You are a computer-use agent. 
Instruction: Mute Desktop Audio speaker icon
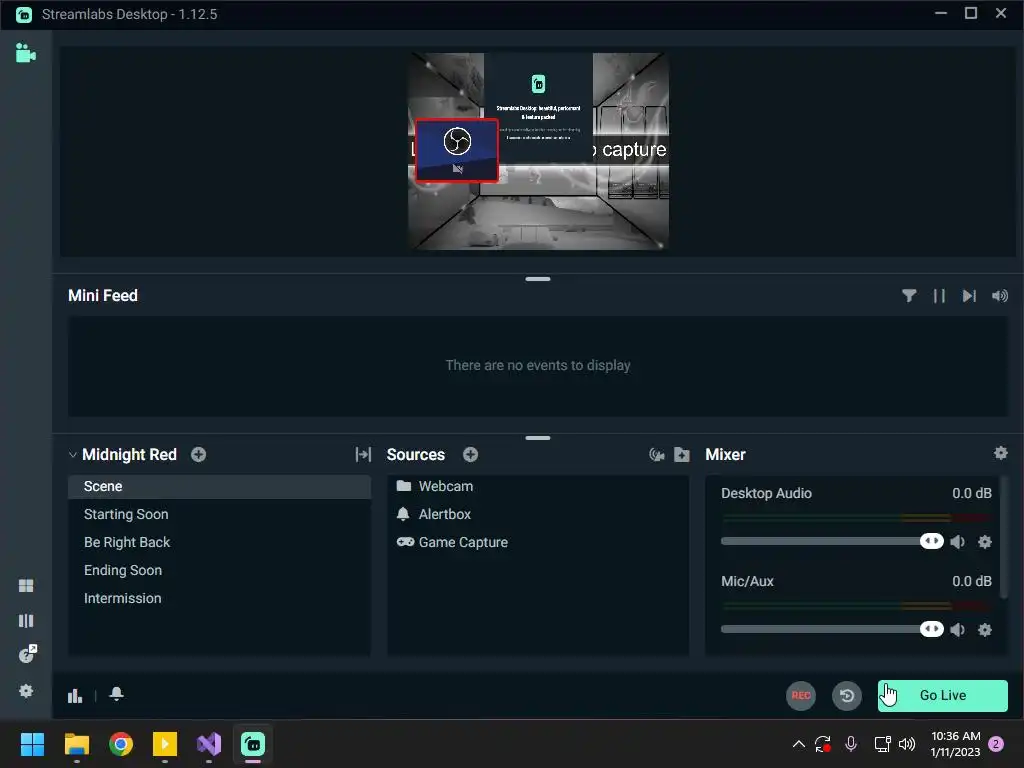coord(957,541)
